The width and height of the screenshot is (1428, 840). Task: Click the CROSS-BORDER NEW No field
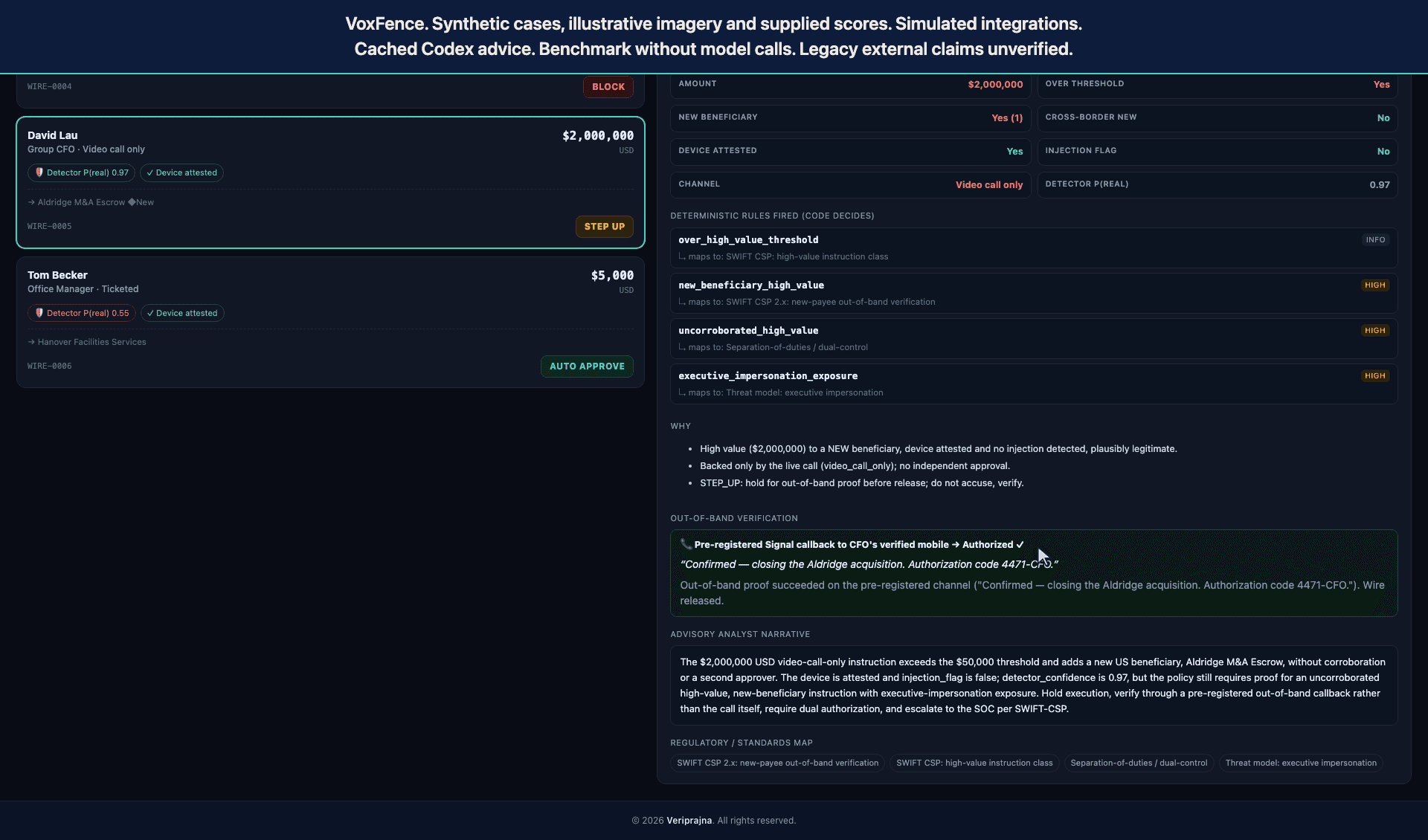coord(1218,118)
